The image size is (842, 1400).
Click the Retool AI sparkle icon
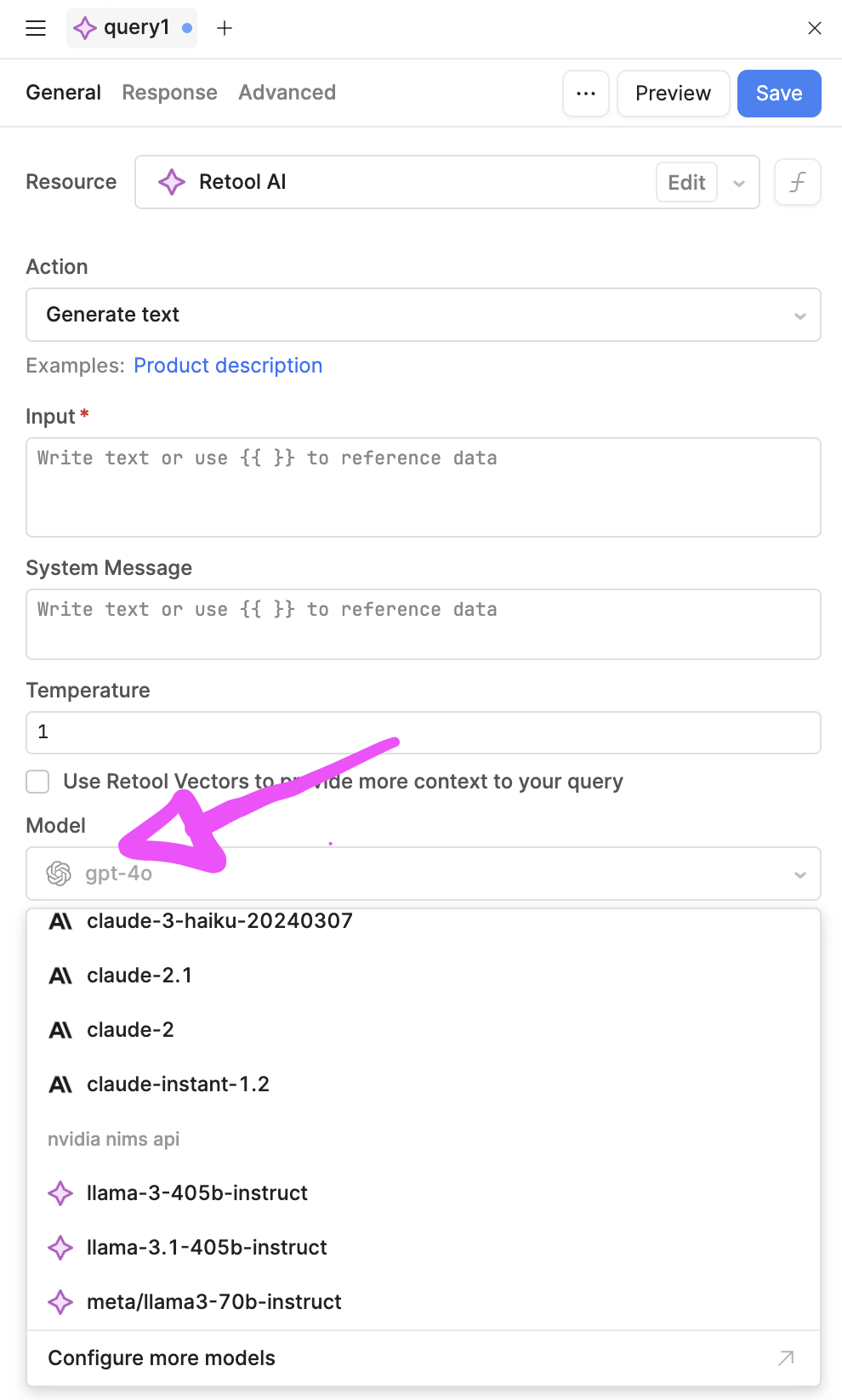point(172,182)
